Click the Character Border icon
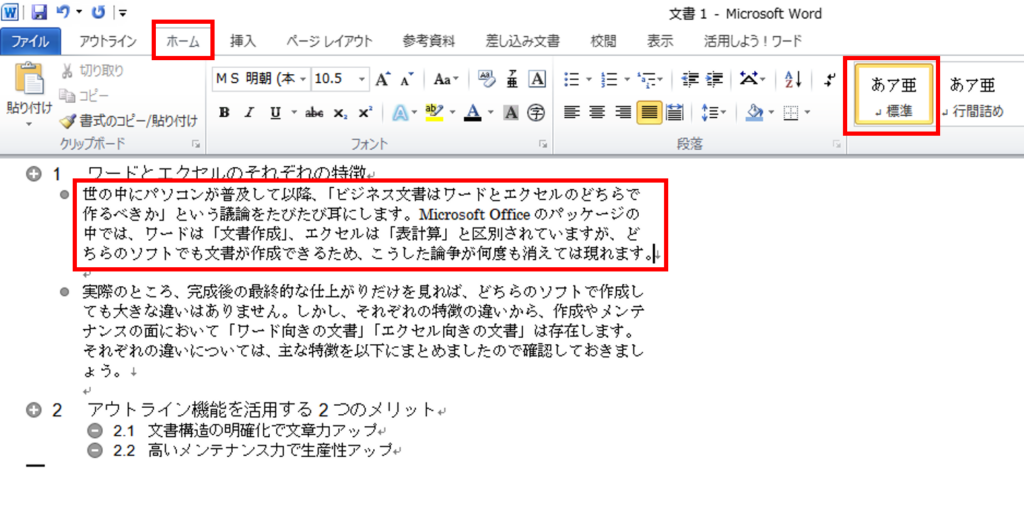The height and width of the screenshot is (517, 1024). 537,79
